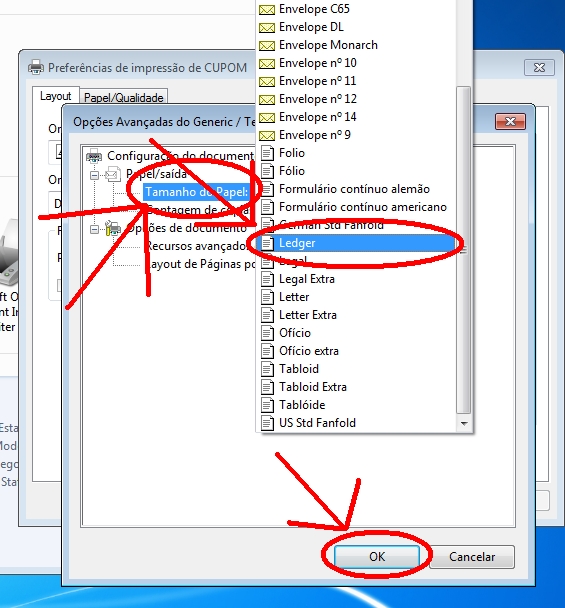Choose Legal Extra paper size

356,279
